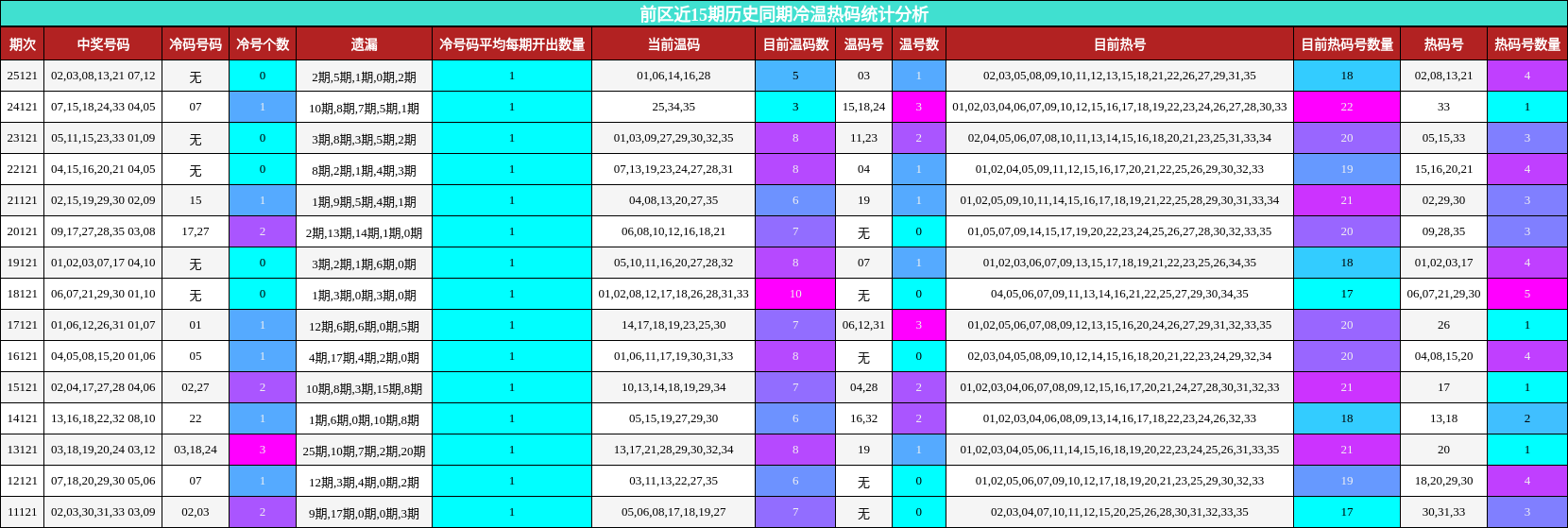Click the 冷码号码 column header
Screen dimensions: 1568x528
[x=196, y=44]
